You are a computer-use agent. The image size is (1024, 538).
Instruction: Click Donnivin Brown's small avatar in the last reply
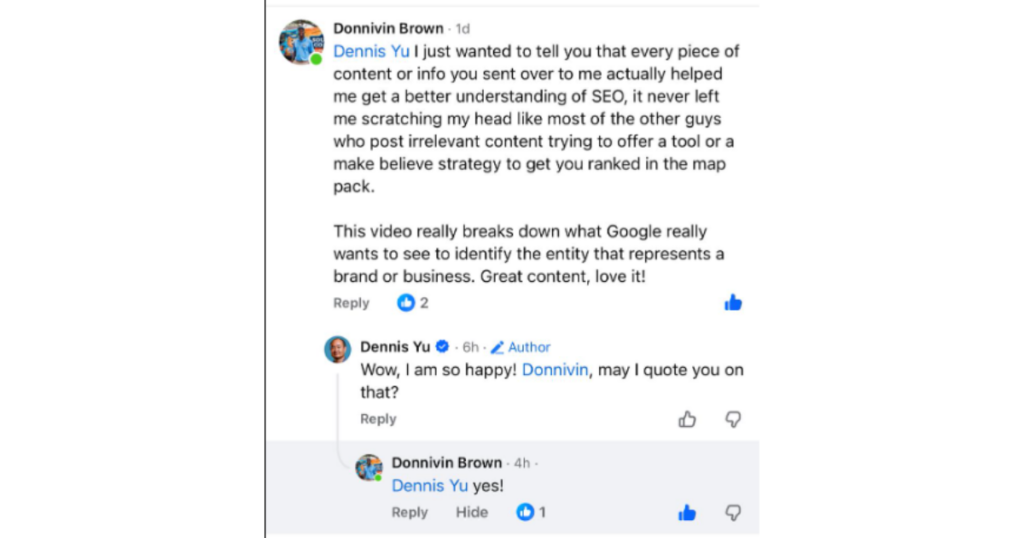(369, 466)
